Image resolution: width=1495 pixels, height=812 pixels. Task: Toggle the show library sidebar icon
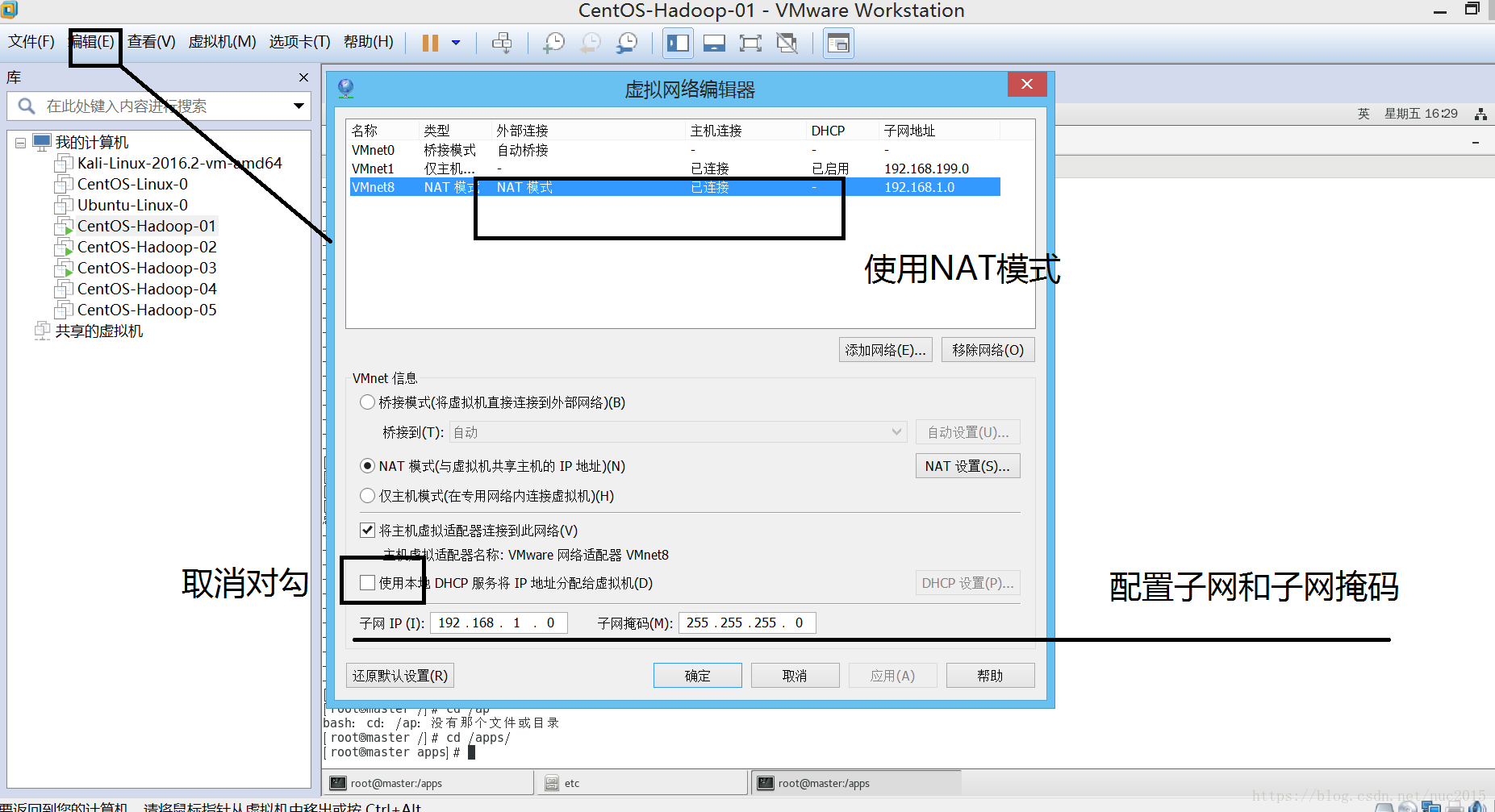(x=679, y=43)
